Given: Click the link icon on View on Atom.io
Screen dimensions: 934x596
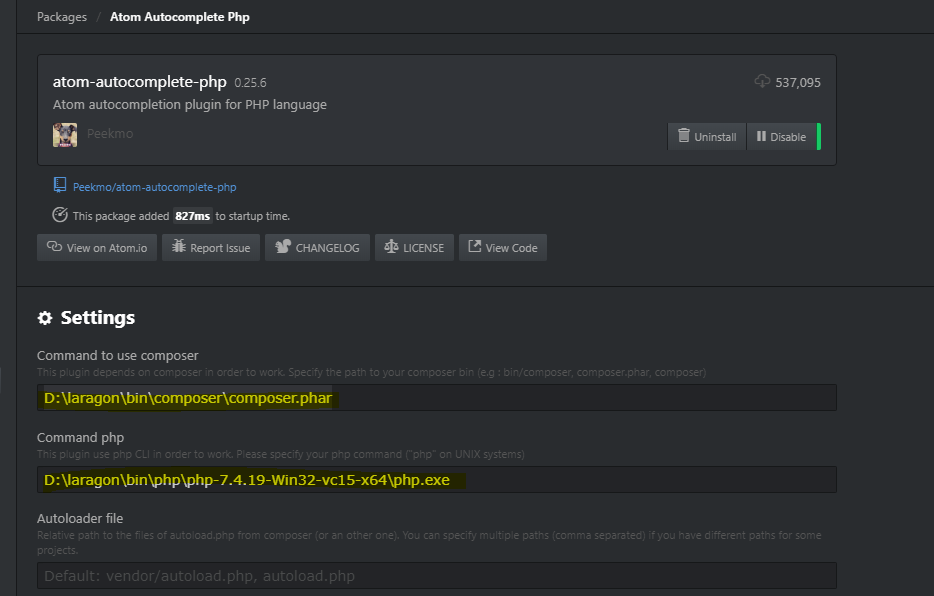Looking at the screenshot, I should [54, 246].
